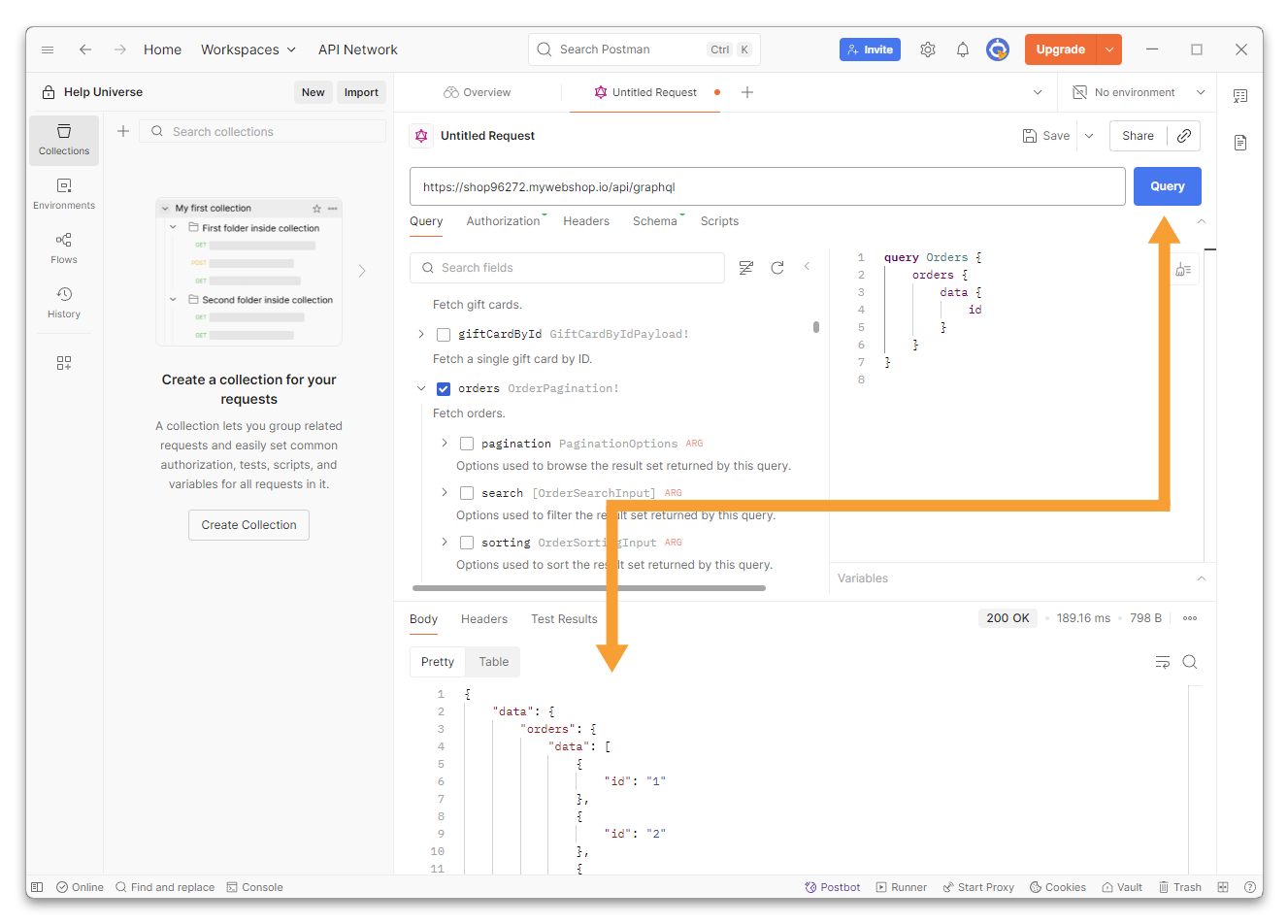Open the Test Results tab
The image size is (1288, 924).
(x=564, y=619)
